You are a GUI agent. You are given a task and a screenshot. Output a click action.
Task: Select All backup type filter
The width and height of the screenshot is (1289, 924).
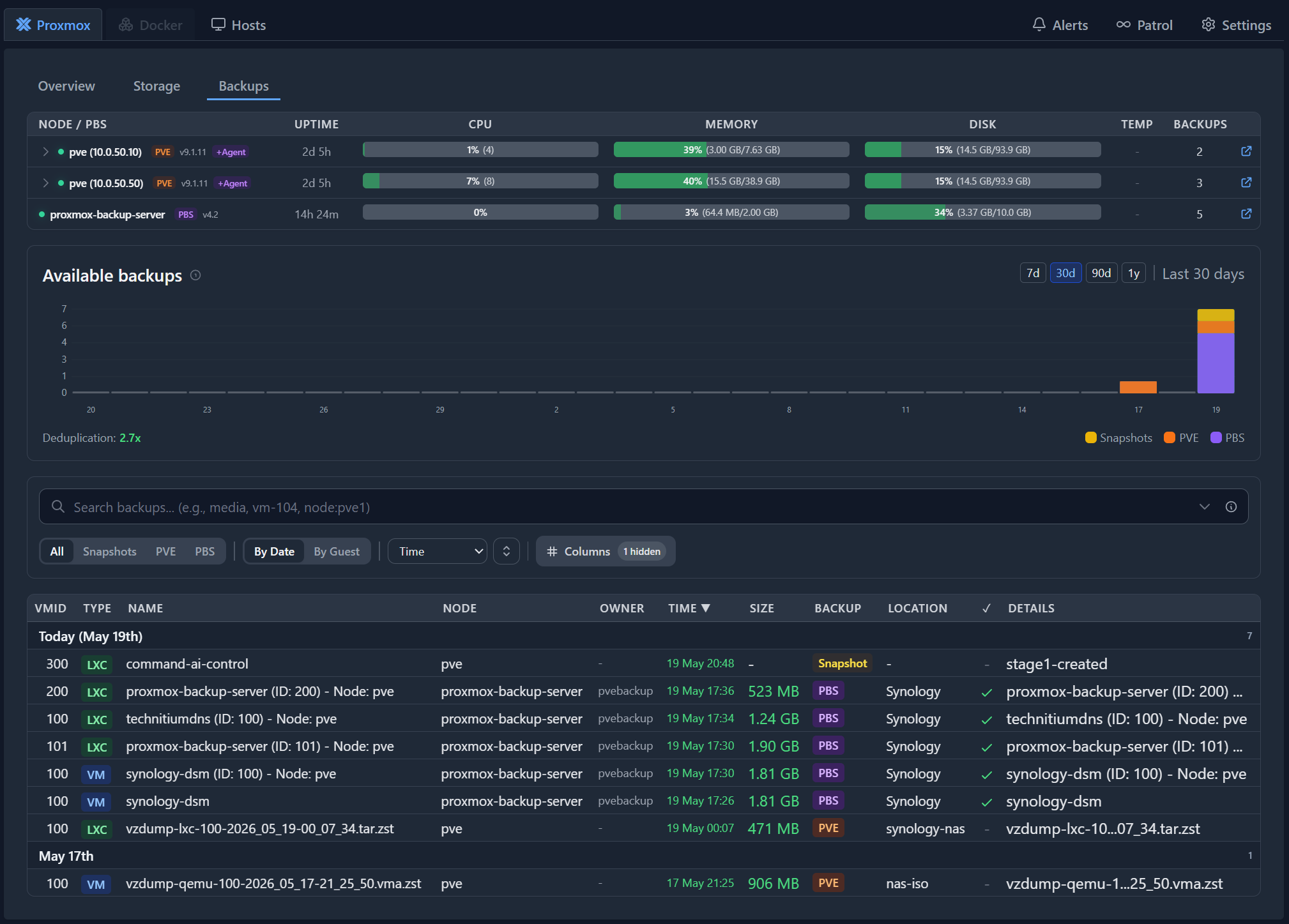[x=57, y=551]
